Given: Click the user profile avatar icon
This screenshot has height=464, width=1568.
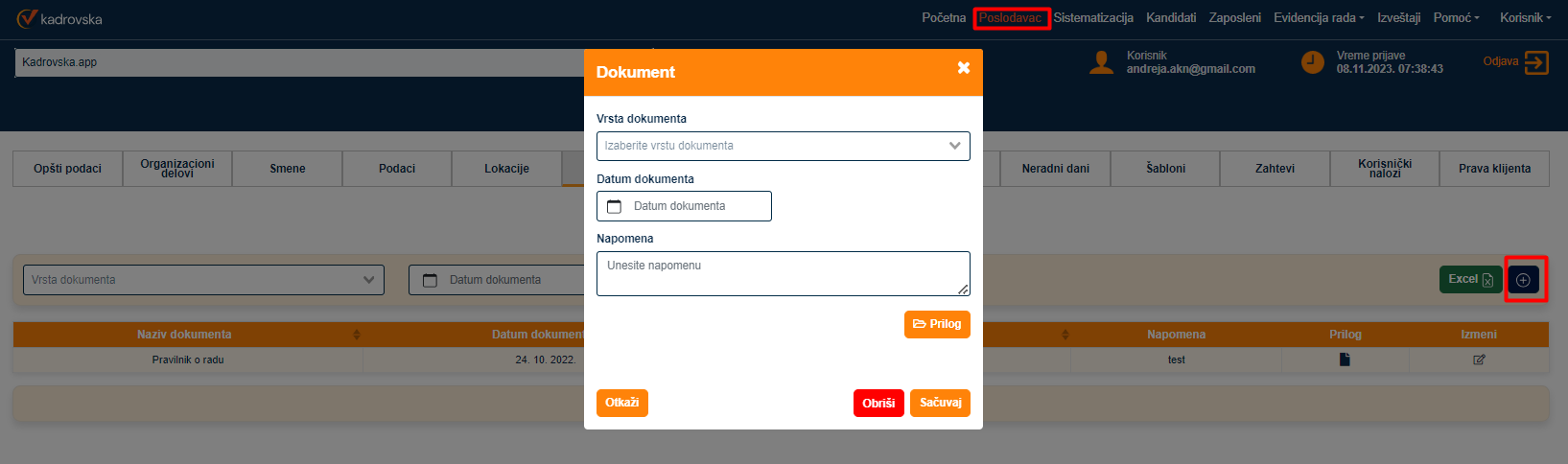Looking at the screenshot, I should click(x=1102, y=63).
